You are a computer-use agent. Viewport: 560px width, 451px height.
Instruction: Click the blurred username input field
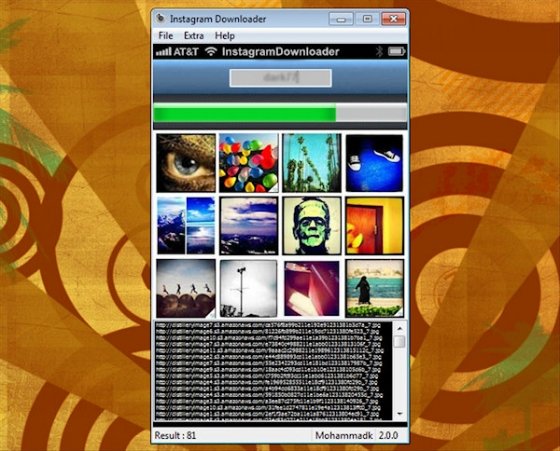click(280, 78)
